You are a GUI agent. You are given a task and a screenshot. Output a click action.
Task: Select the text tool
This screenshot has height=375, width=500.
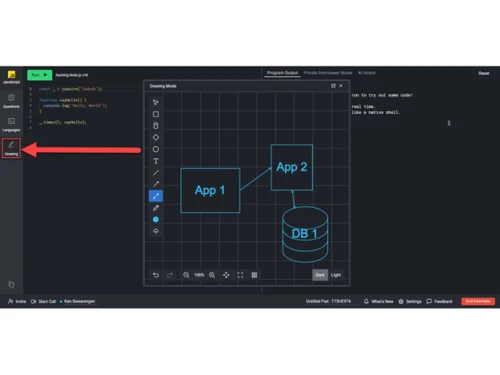coord(156,161)
